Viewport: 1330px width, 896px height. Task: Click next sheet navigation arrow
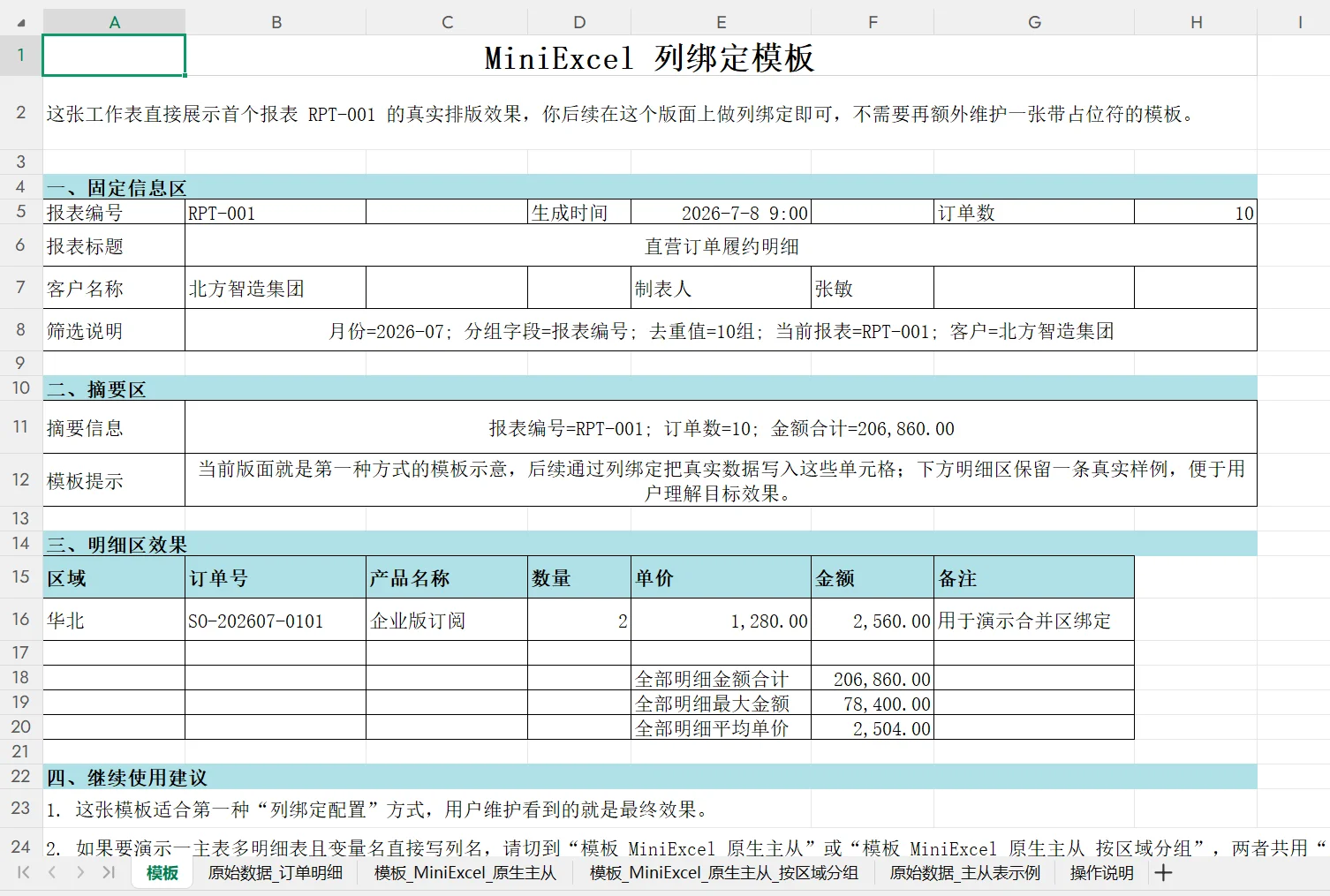click(x=80, y=872)
